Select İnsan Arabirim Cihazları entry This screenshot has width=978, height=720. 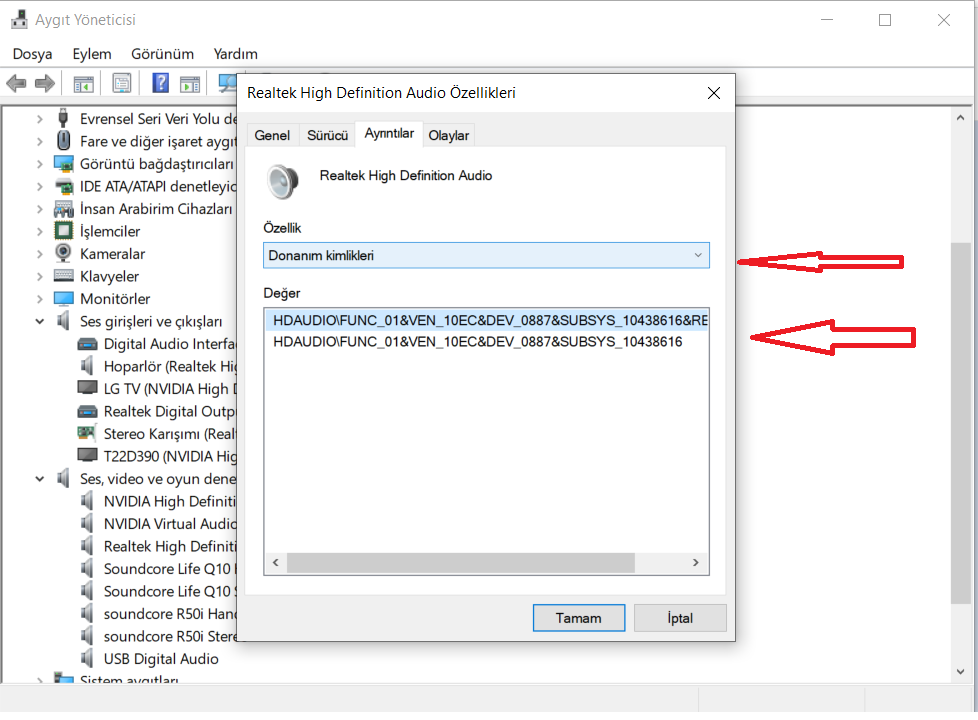[156, 208]
